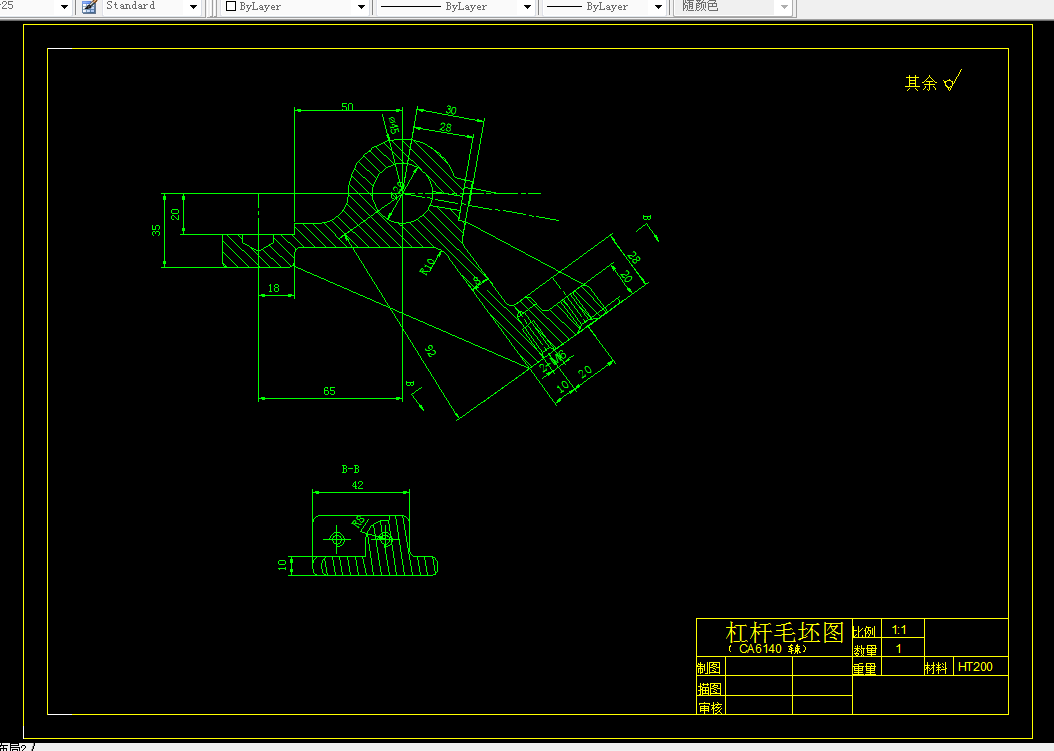Click the 制图 row label
Screen dimensions: 1054x751
click(708, 668)
